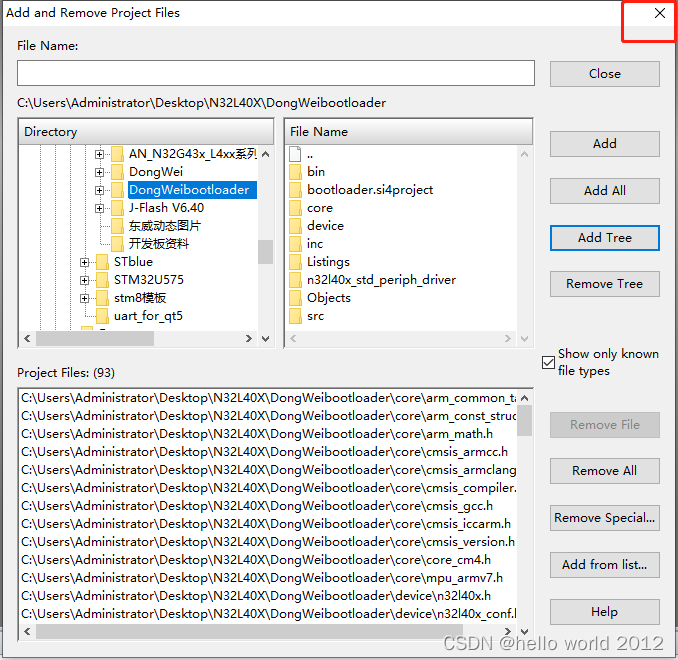Viewport: 678px width, 660px height.
Task: Open the Help button
Action: pos(604,612)
